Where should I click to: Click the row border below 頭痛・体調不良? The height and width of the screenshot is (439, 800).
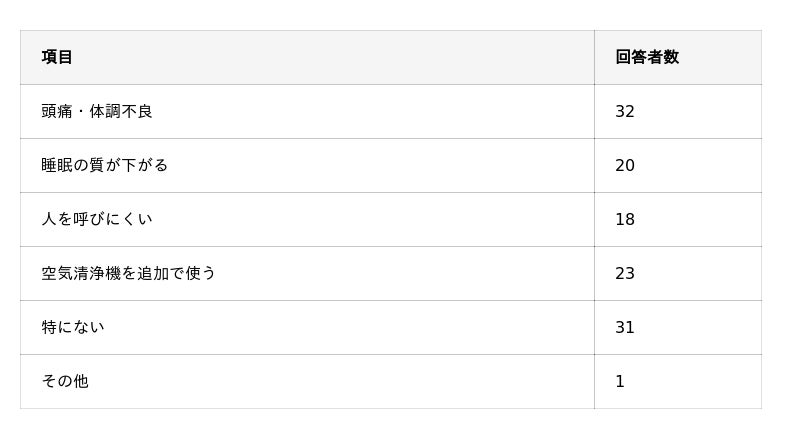tap(300, 138)
